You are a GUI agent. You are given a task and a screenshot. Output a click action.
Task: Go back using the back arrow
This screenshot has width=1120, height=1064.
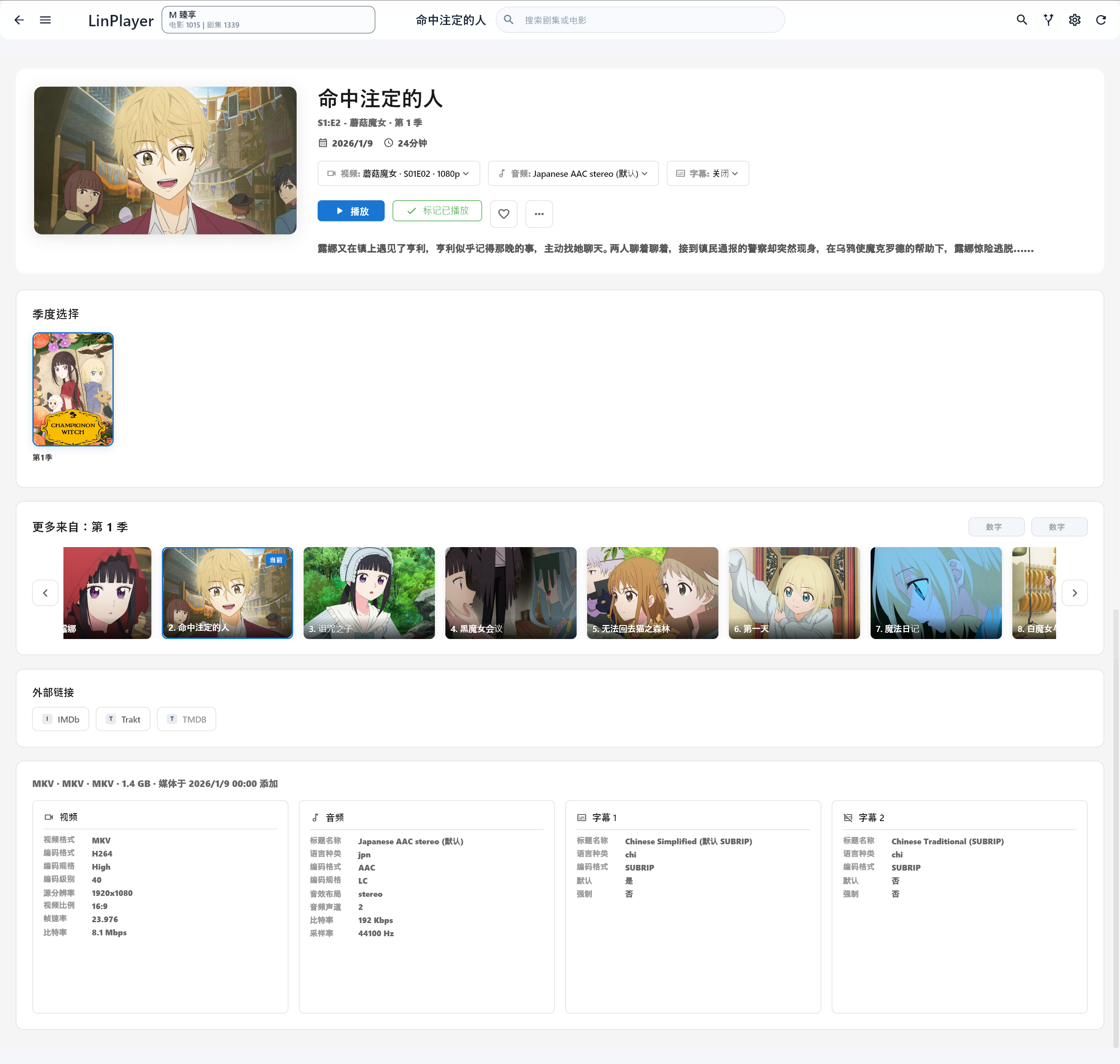tap(19, 19)
